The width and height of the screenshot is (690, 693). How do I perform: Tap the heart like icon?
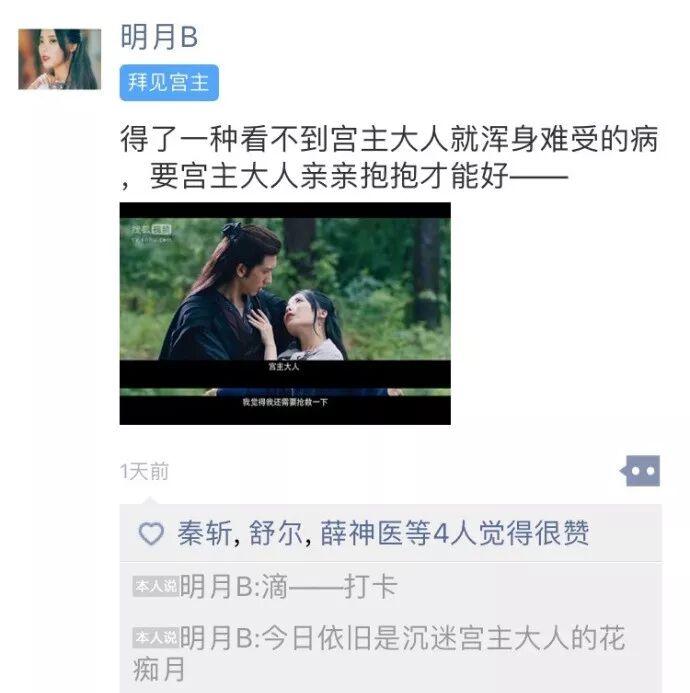click(151, 533)
